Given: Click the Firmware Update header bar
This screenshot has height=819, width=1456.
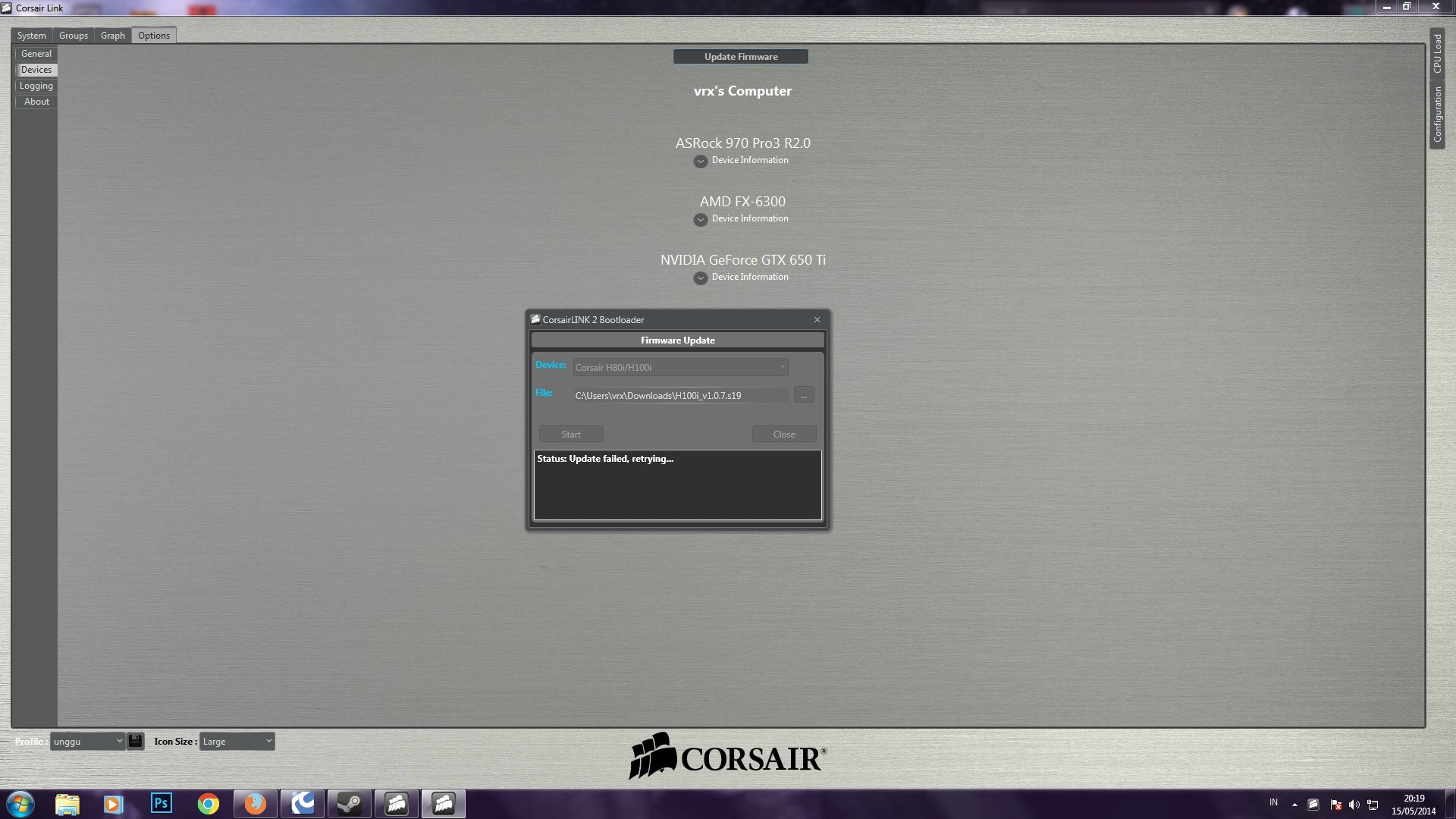Looking at the screenshot, I should click(x=678, y=340).
